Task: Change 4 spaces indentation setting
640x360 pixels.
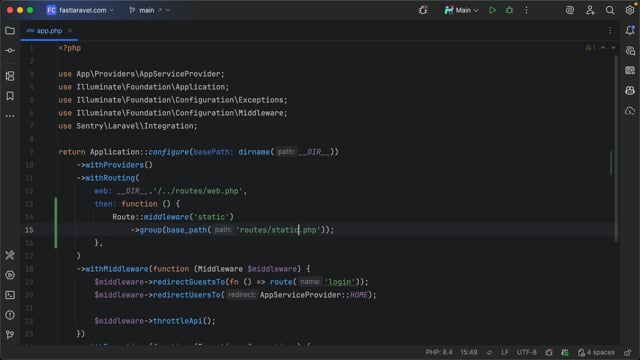Action: (x=596, y=352)
